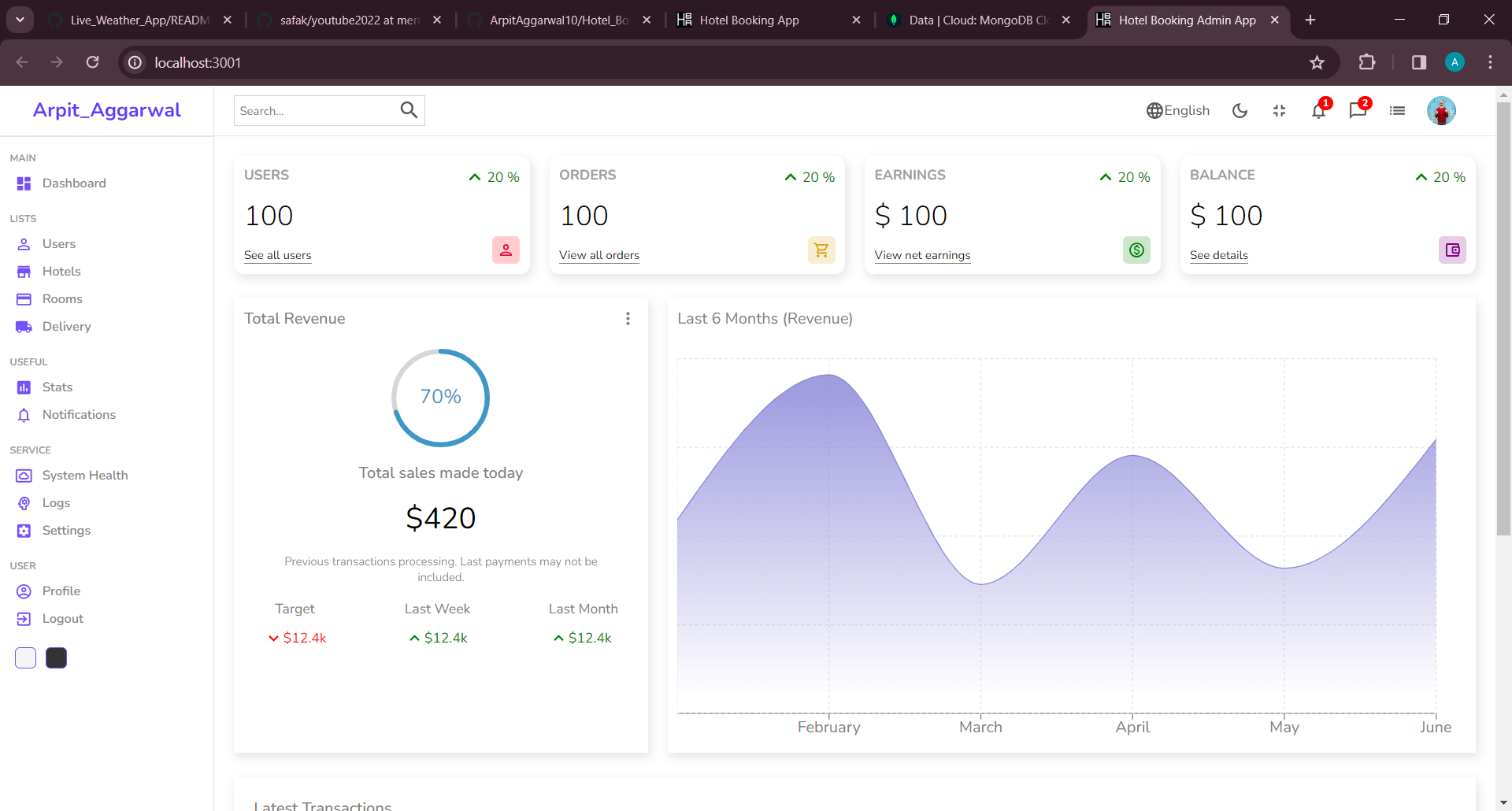The height and width of the screenshot is (811, 1512).
Task: Open a new browser tab
Action: click(1310, 20)
